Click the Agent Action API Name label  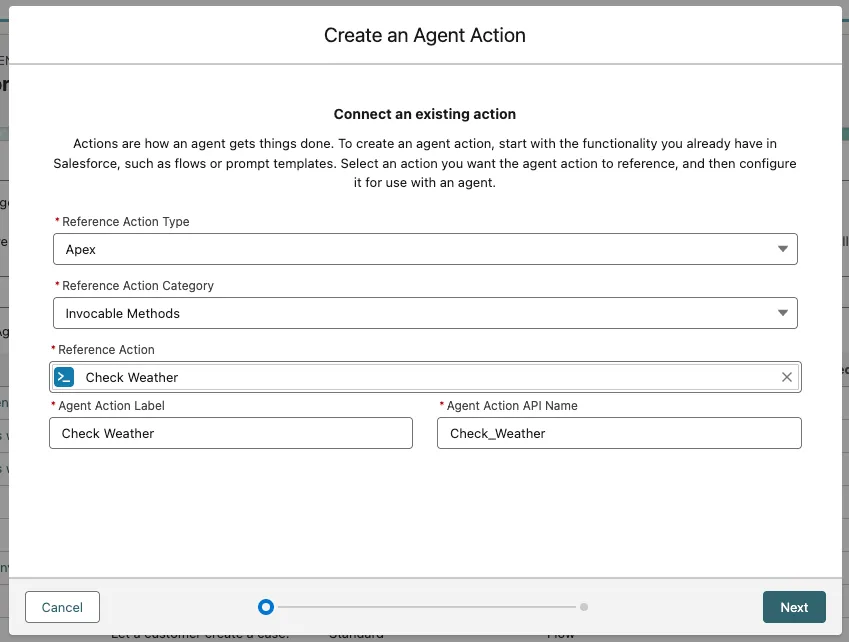[512, 406]
